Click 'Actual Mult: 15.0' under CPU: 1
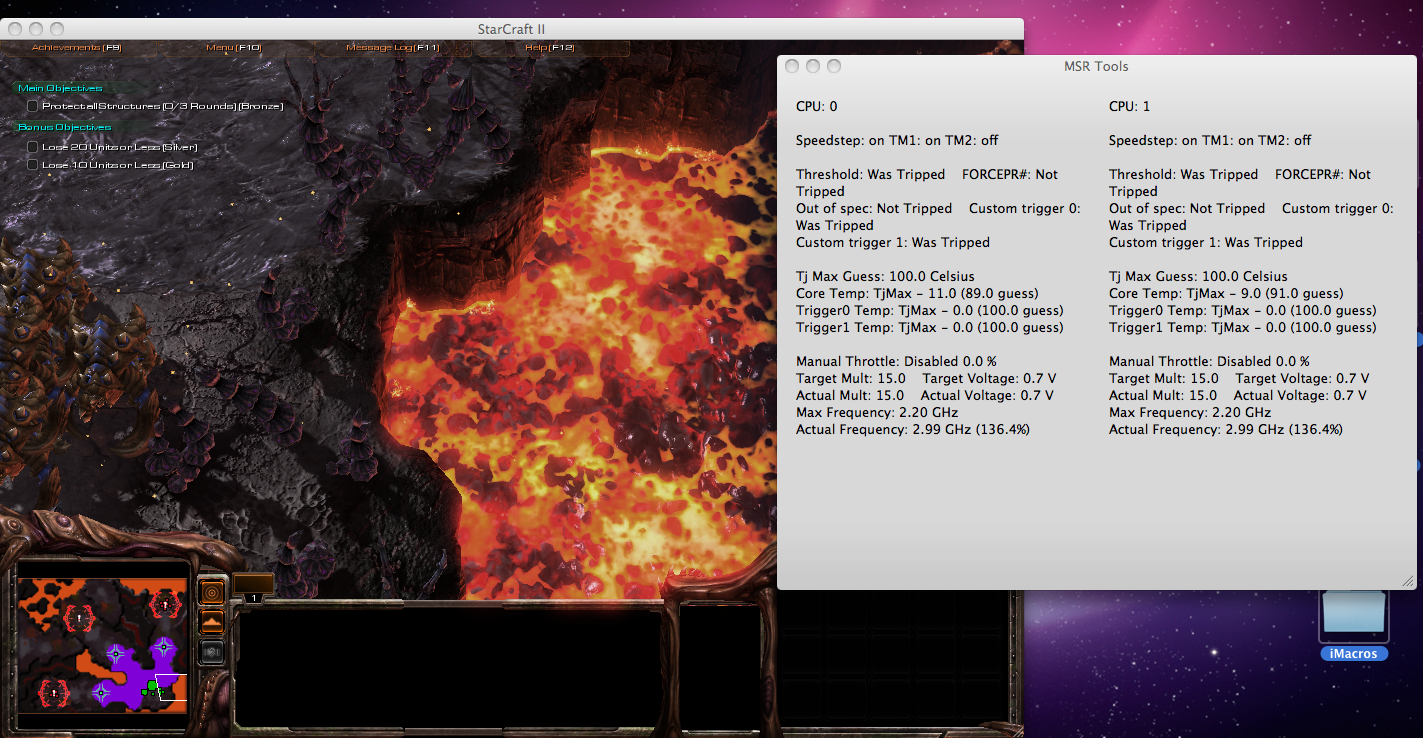Viewport: 1423px width, 738px height. pos(1163,395)
